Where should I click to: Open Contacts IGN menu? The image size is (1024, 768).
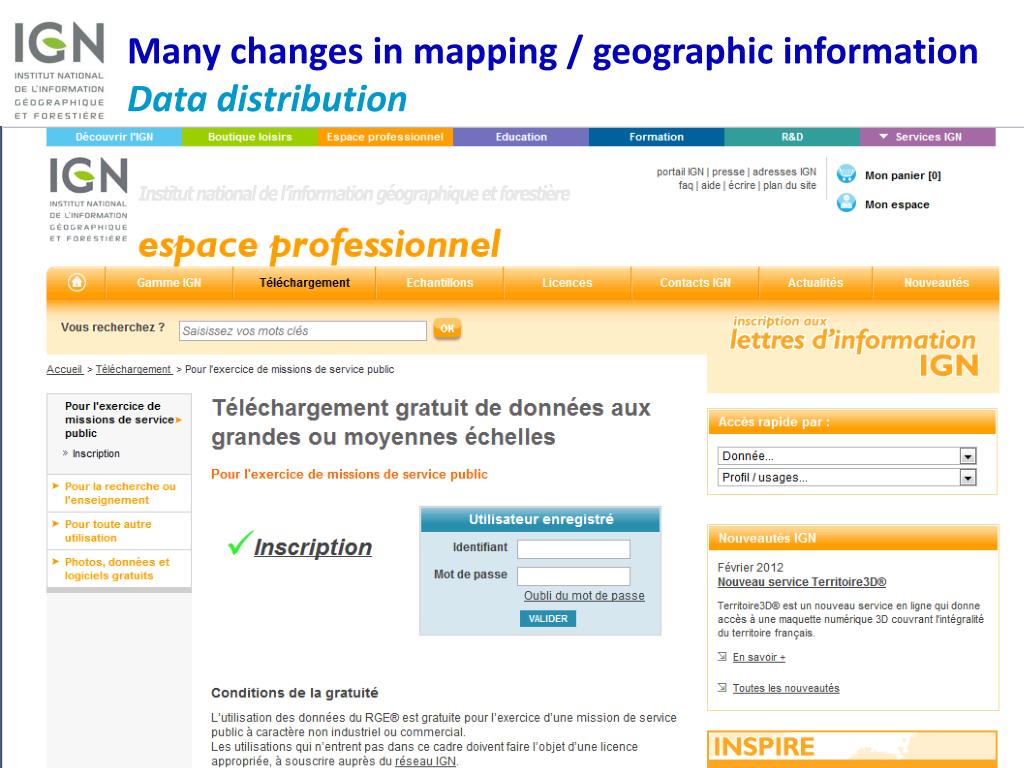[x=695, y=283]
